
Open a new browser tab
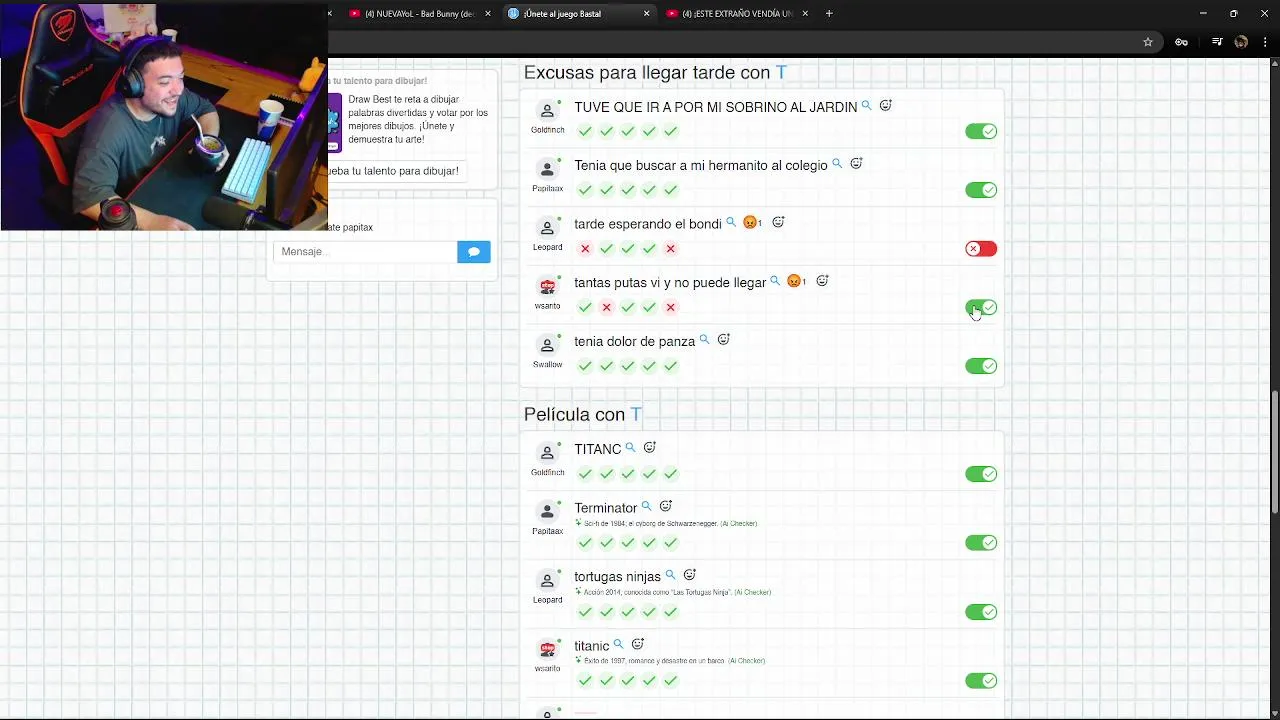[x=829, y=14]
